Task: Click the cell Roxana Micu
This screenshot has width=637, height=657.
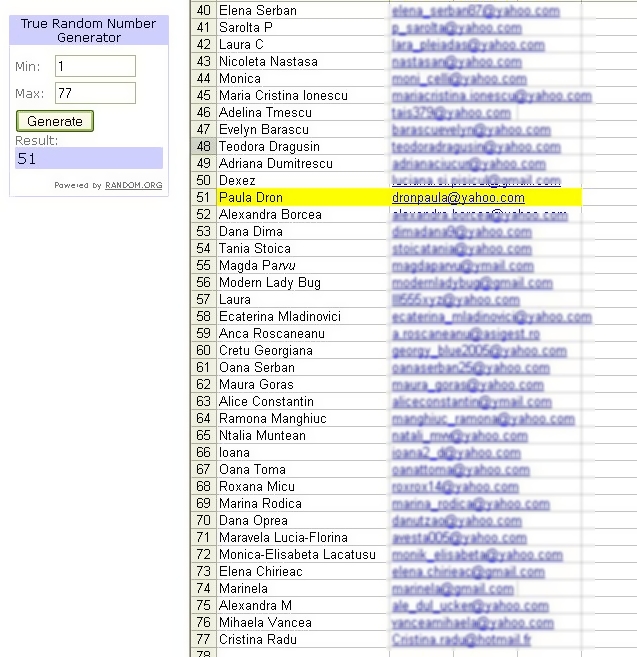Action: 303,486
